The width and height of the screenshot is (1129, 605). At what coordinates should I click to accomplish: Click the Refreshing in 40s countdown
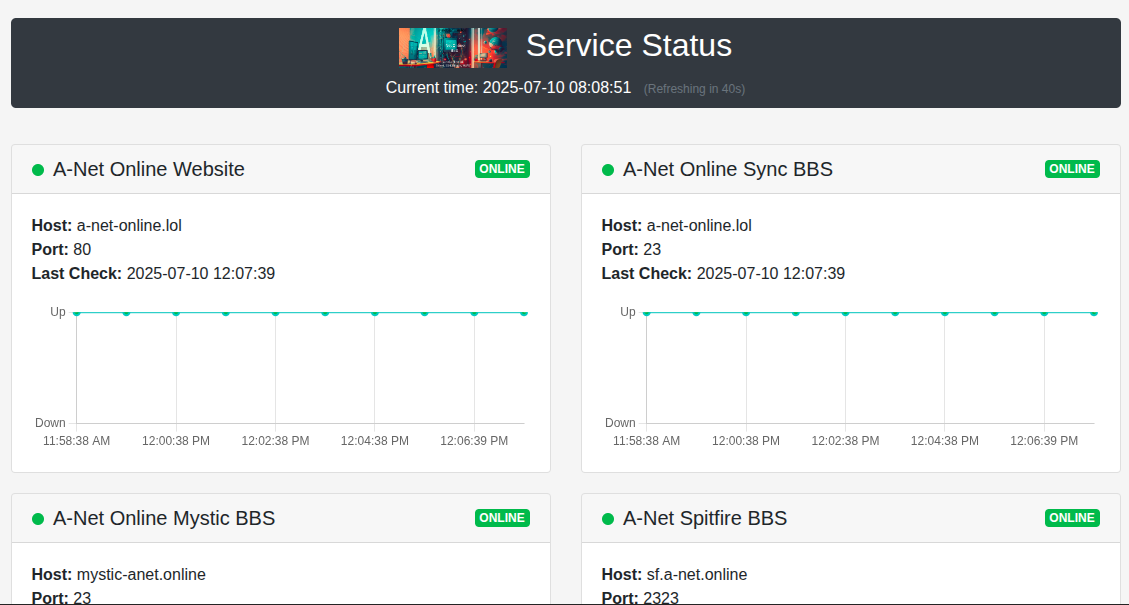point(694,89)
